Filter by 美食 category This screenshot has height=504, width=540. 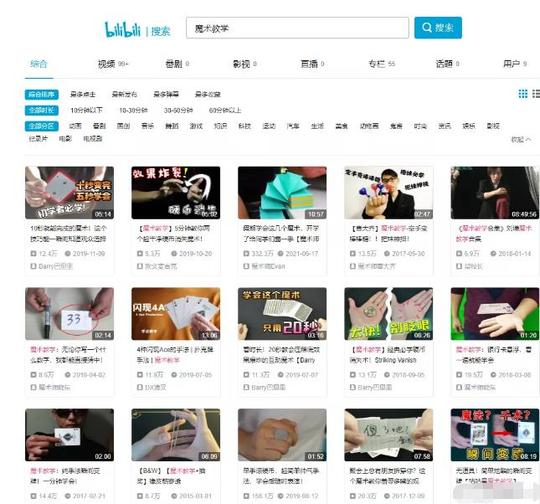[341, 126]
